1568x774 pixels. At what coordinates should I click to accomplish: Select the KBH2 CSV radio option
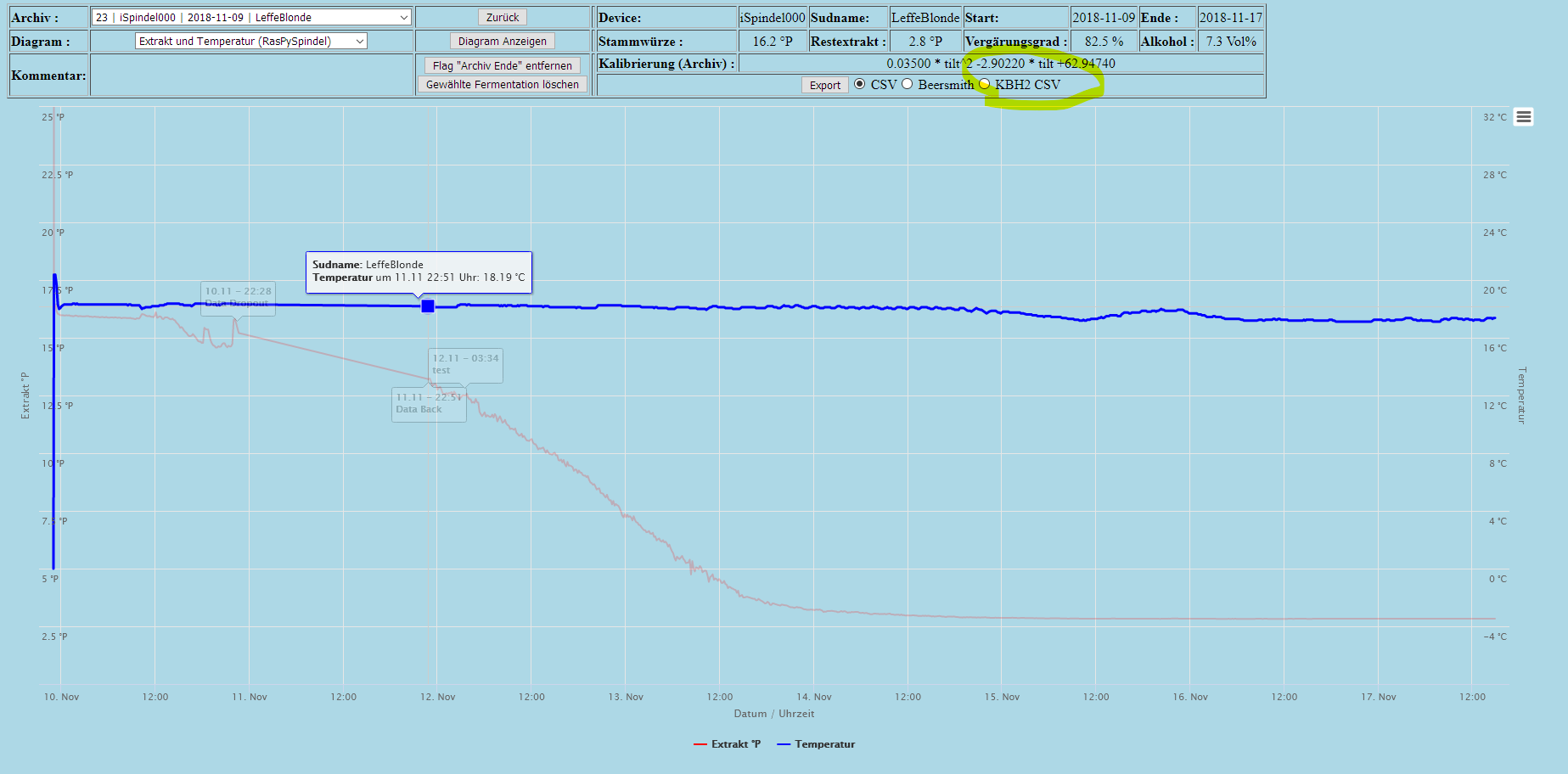[x=985, y=84]
